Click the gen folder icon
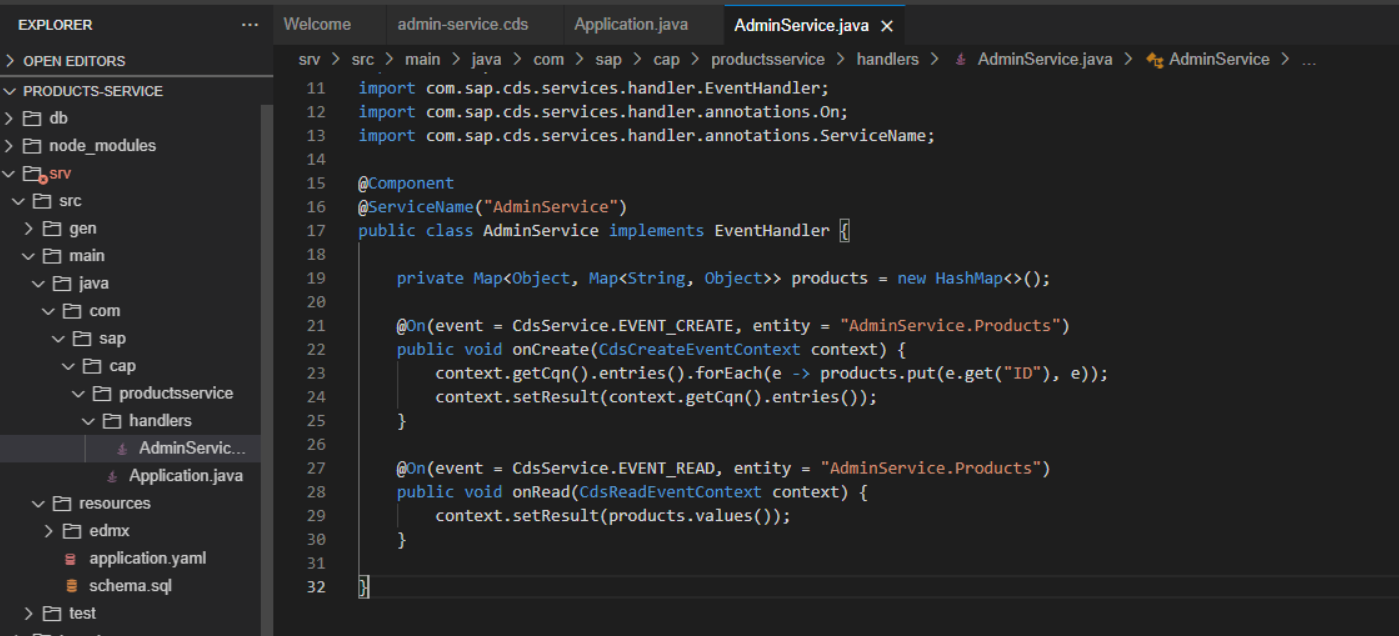Image resolution: width=1399 pixels, height=636 pixels. pos(52,228)
